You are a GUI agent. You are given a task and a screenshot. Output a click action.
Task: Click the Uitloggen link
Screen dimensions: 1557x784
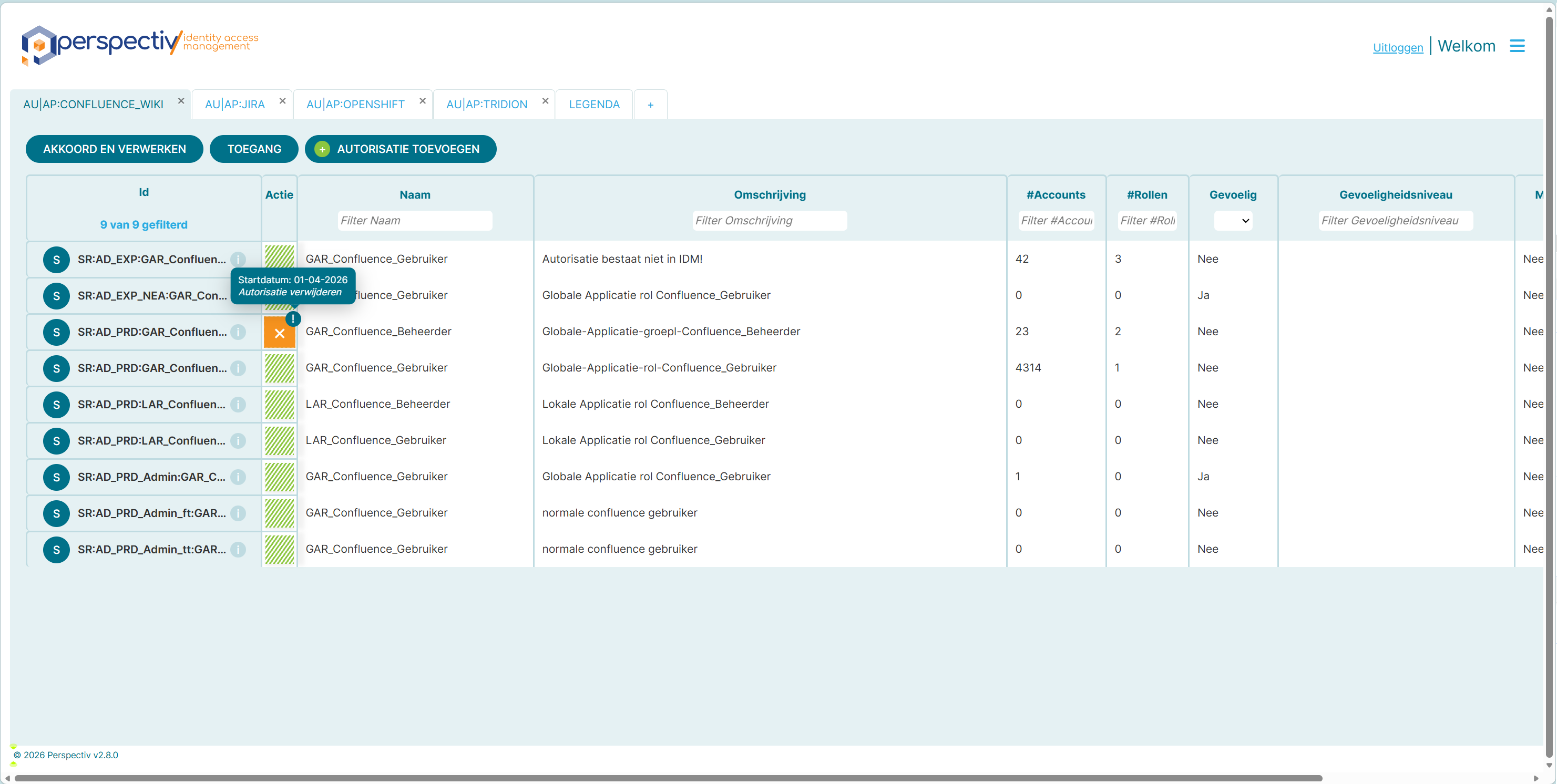pos(1397,48)
